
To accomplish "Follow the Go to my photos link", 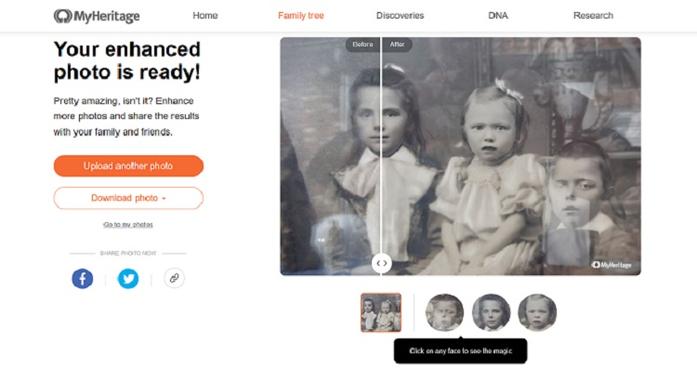I will point(128,225).
